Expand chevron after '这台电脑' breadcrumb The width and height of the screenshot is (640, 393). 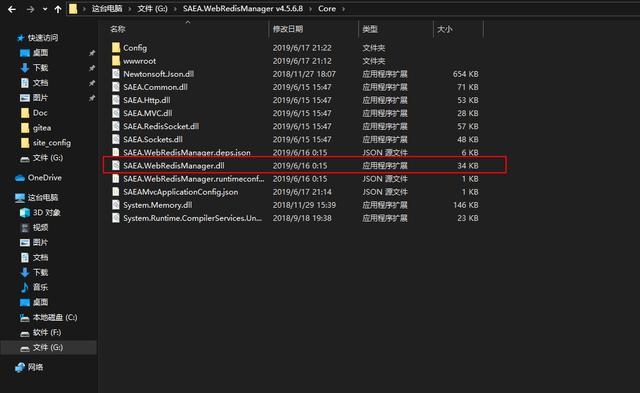click(130, 9)
